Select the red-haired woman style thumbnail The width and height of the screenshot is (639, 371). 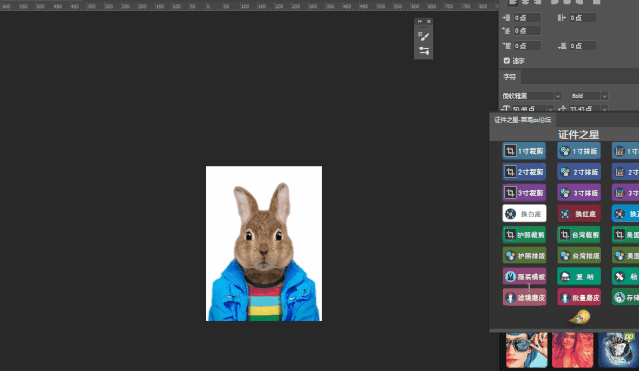[x=573, y=350]
